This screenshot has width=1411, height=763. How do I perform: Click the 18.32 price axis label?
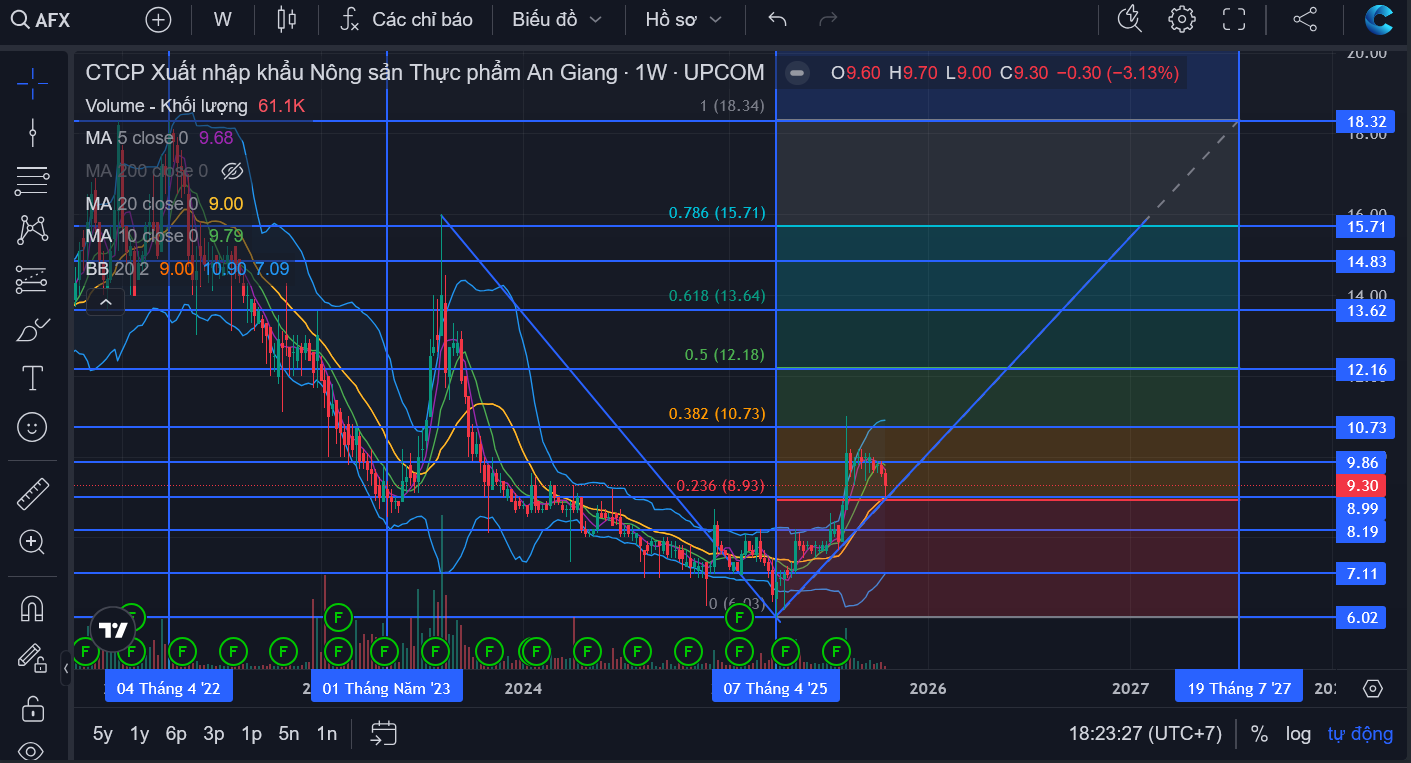[1363, 121]
